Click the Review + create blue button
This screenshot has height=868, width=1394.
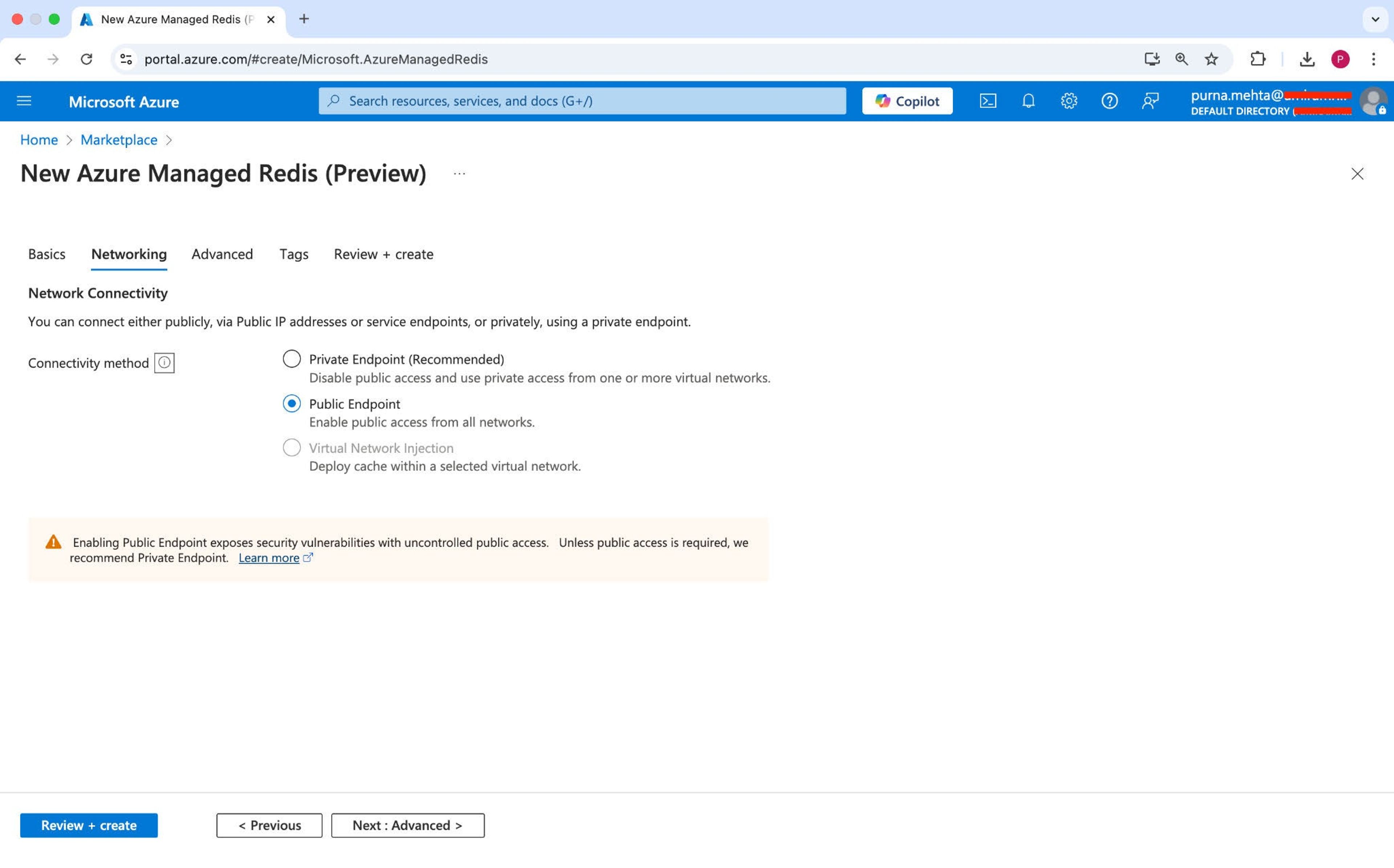[89, 825]
